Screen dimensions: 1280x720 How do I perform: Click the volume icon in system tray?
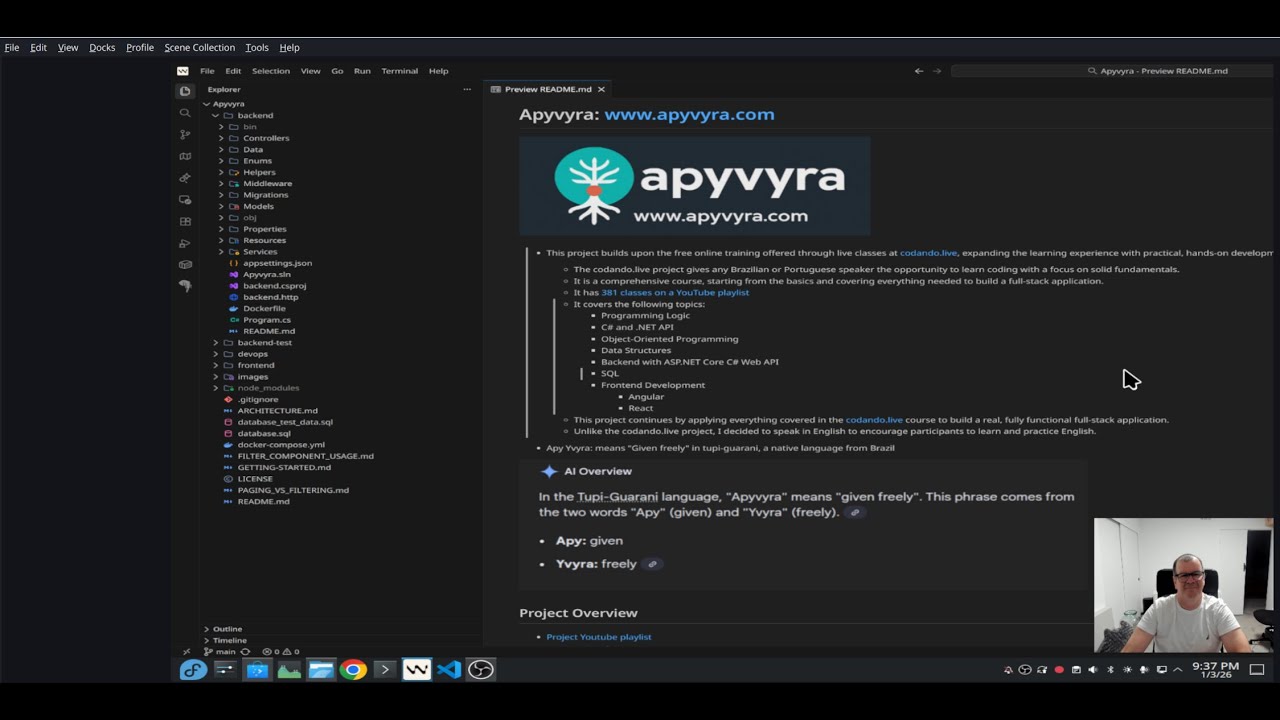(x=1093, y=670)
